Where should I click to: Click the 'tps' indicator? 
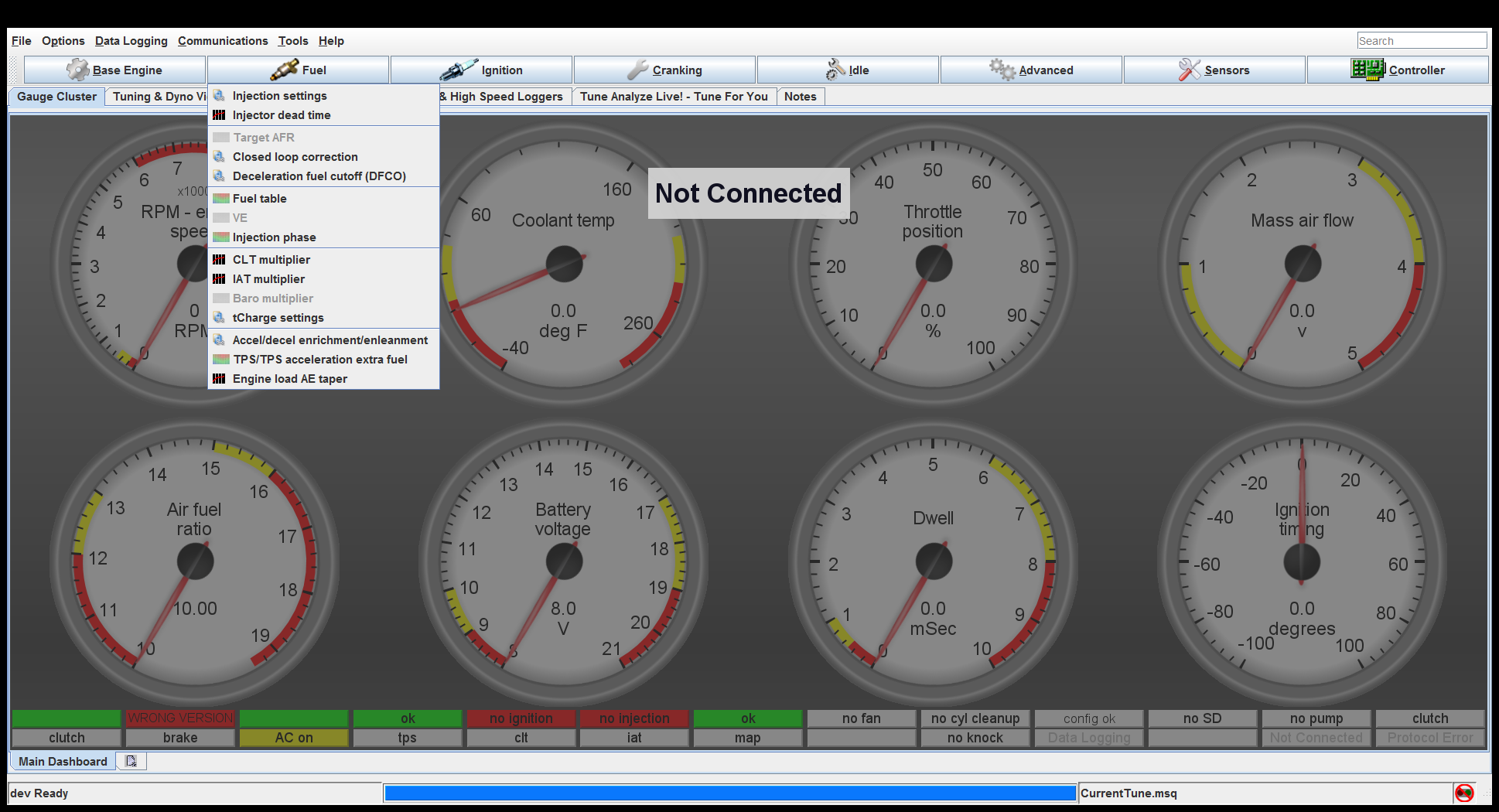(x=408, y=738)
